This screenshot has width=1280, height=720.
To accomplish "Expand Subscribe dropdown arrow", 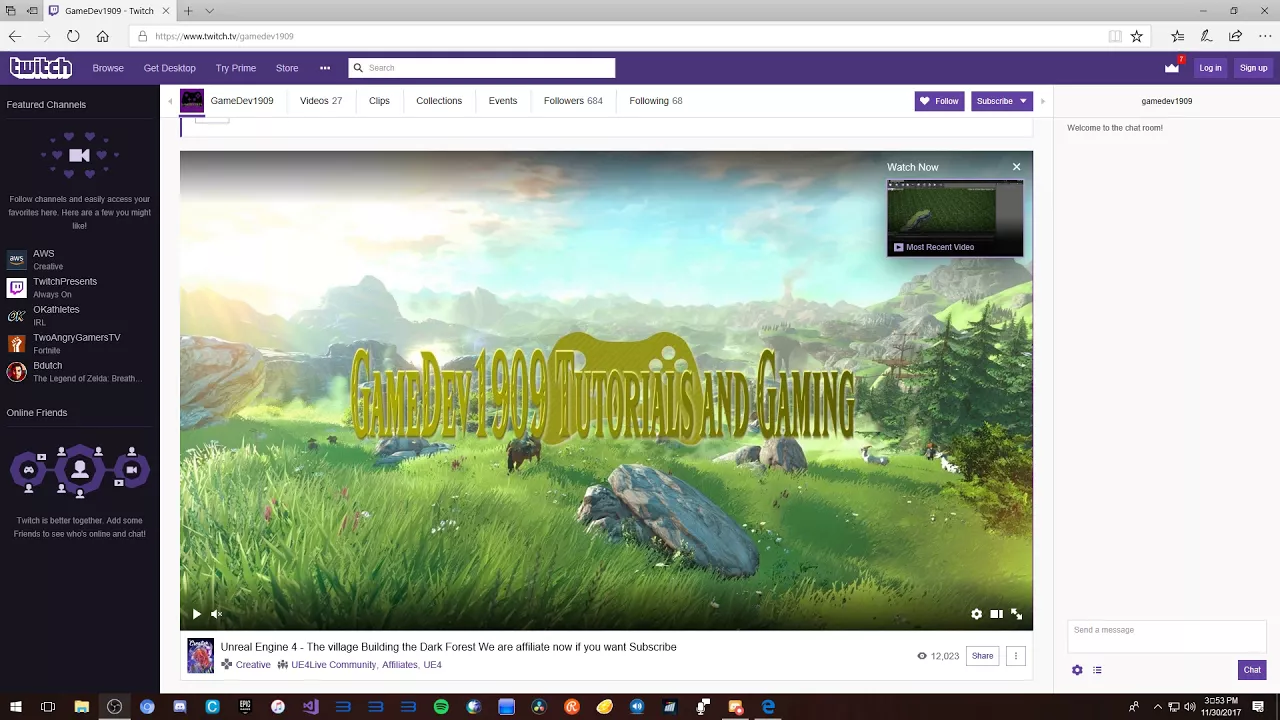I will point(1023,101).
